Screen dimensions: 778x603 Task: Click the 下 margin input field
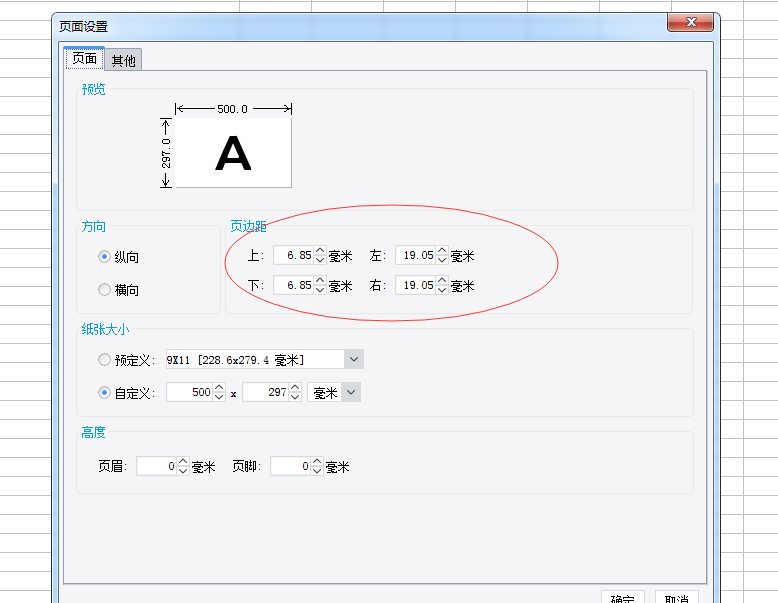[293, 285]
